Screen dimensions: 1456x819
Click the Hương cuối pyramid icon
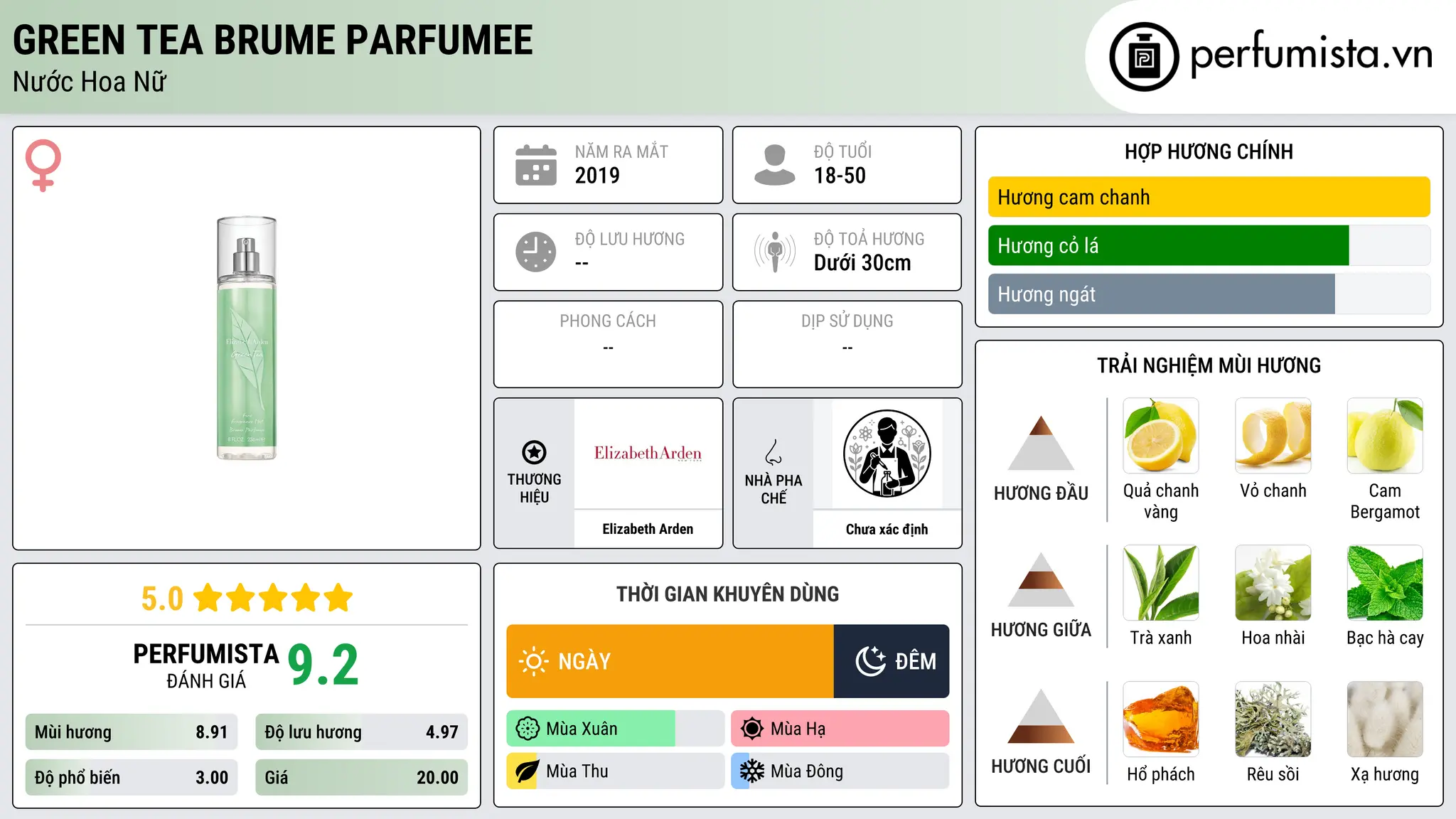[x=1041, y=716]
